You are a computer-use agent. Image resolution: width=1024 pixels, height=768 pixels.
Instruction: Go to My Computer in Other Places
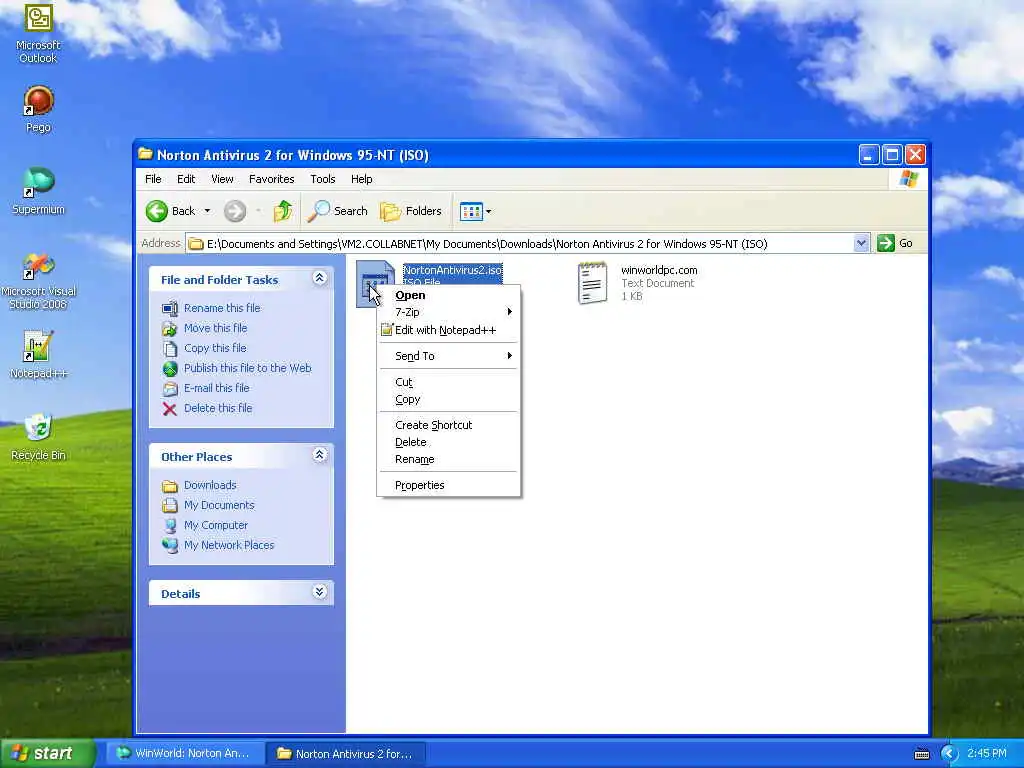point(216,525)
